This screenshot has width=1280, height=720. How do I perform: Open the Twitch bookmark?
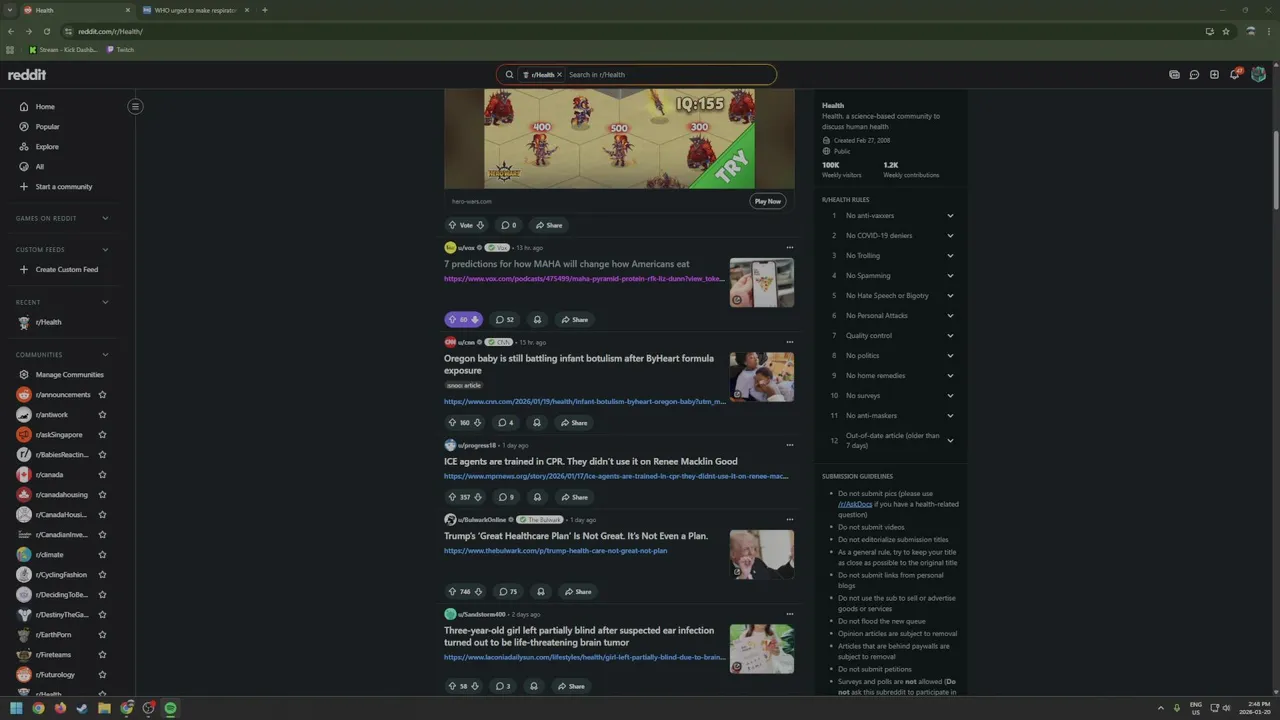[119, 50]
